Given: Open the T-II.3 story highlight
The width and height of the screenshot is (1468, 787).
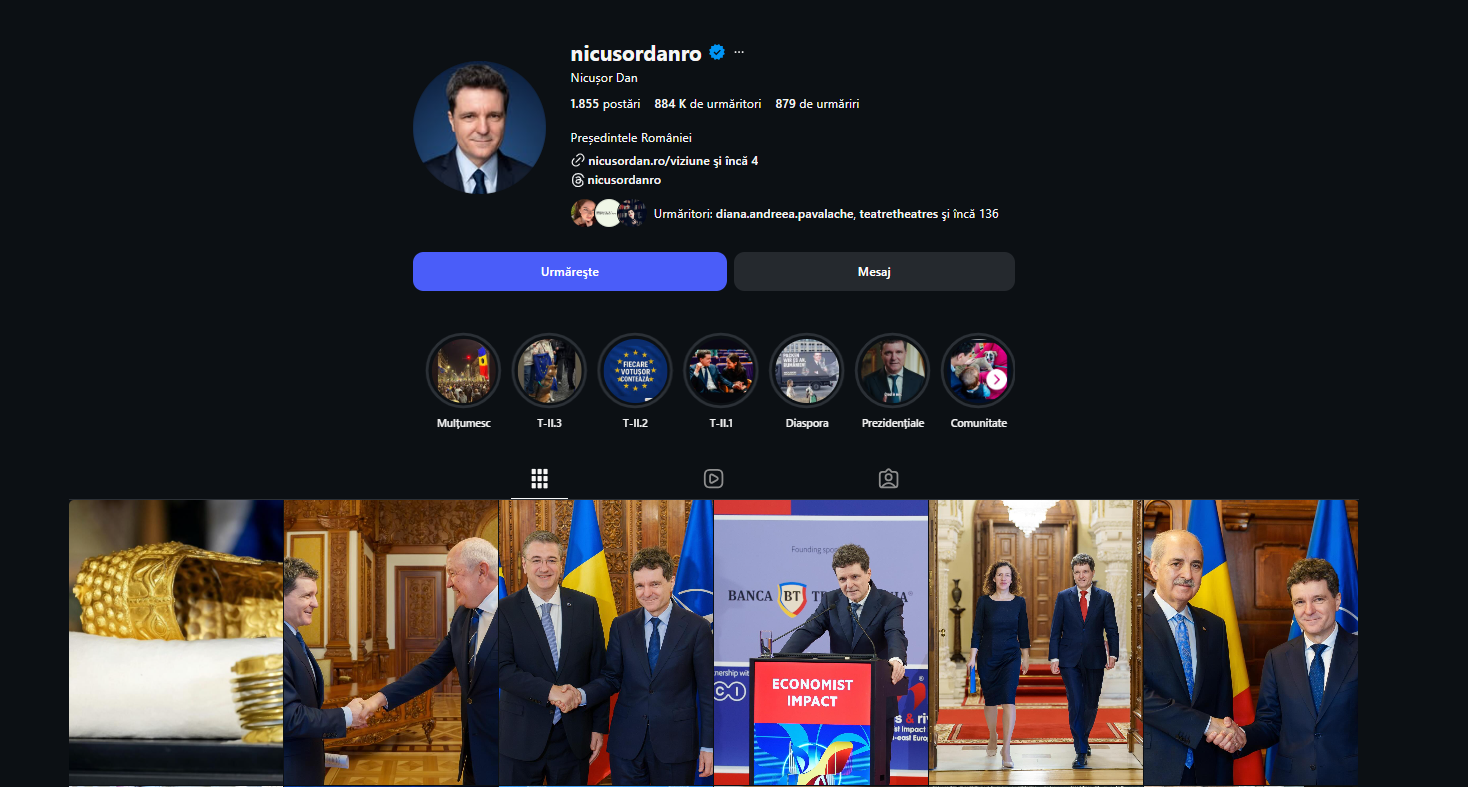Looking at the screenshot, I should pyautogui.click(x=549, y=371).
